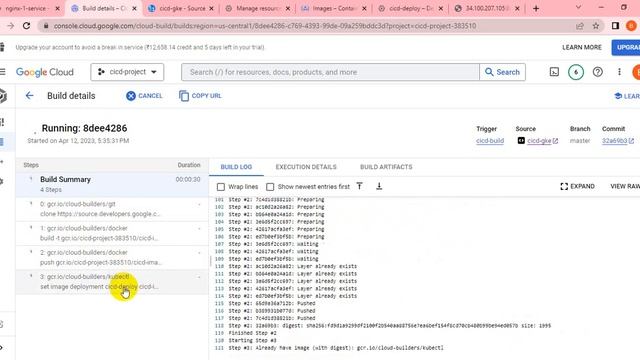The image size is (640, 360).
Task: Copy the build URL
Action: [200, 96]
